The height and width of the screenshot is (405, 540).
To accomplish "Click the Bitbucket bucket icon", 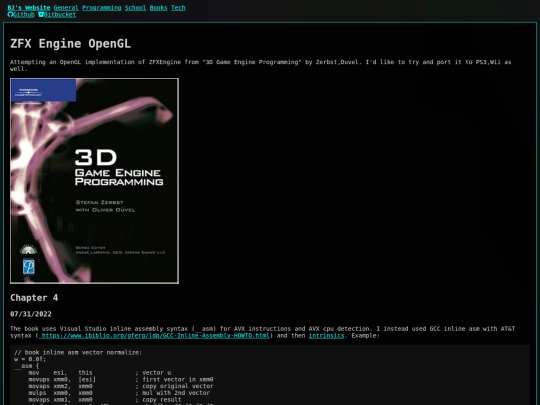I will pos(41,14).
